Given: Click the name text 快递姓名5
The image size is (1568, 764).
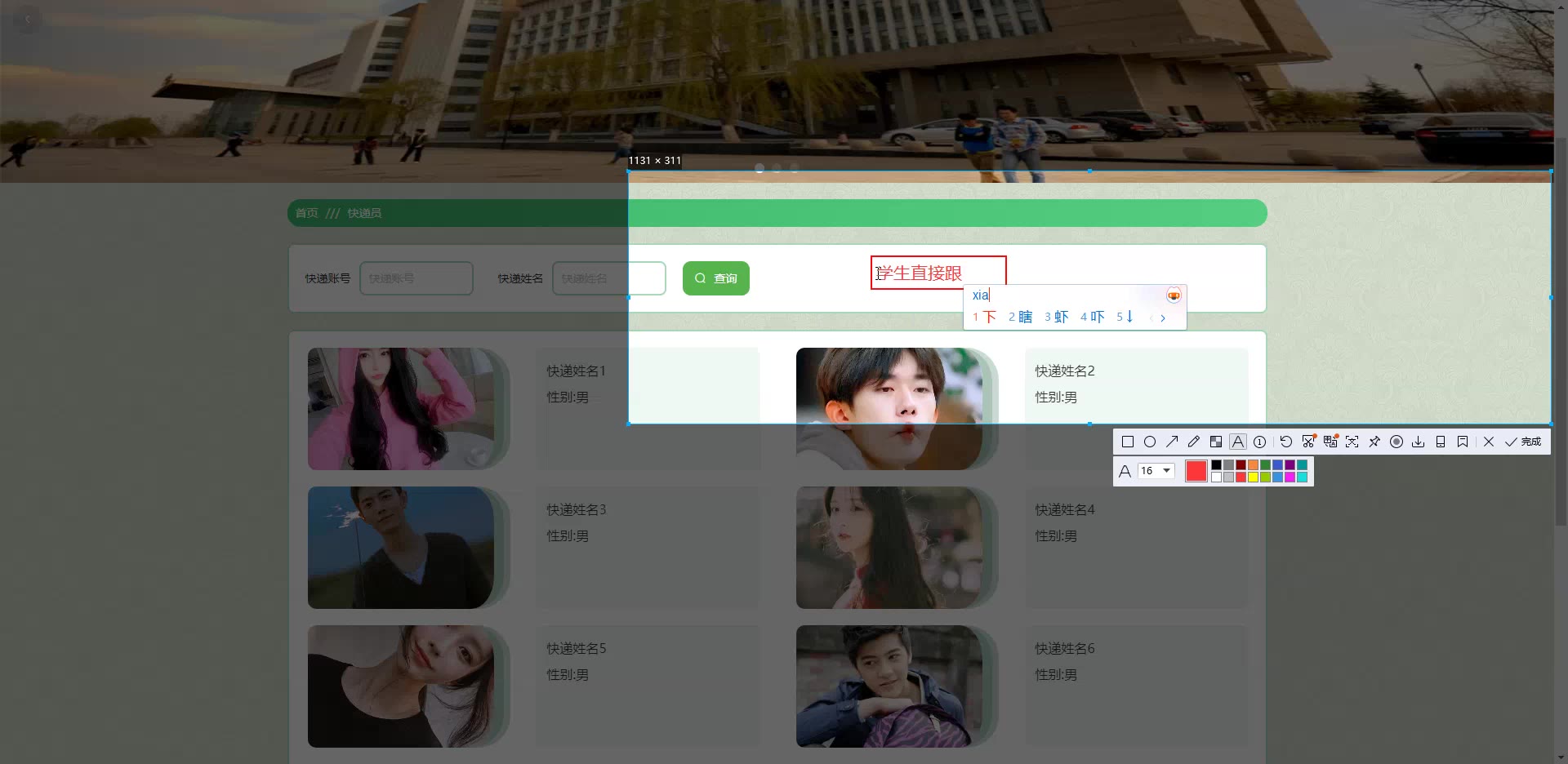Looking at the screenshot, I should tap(577, 648).
